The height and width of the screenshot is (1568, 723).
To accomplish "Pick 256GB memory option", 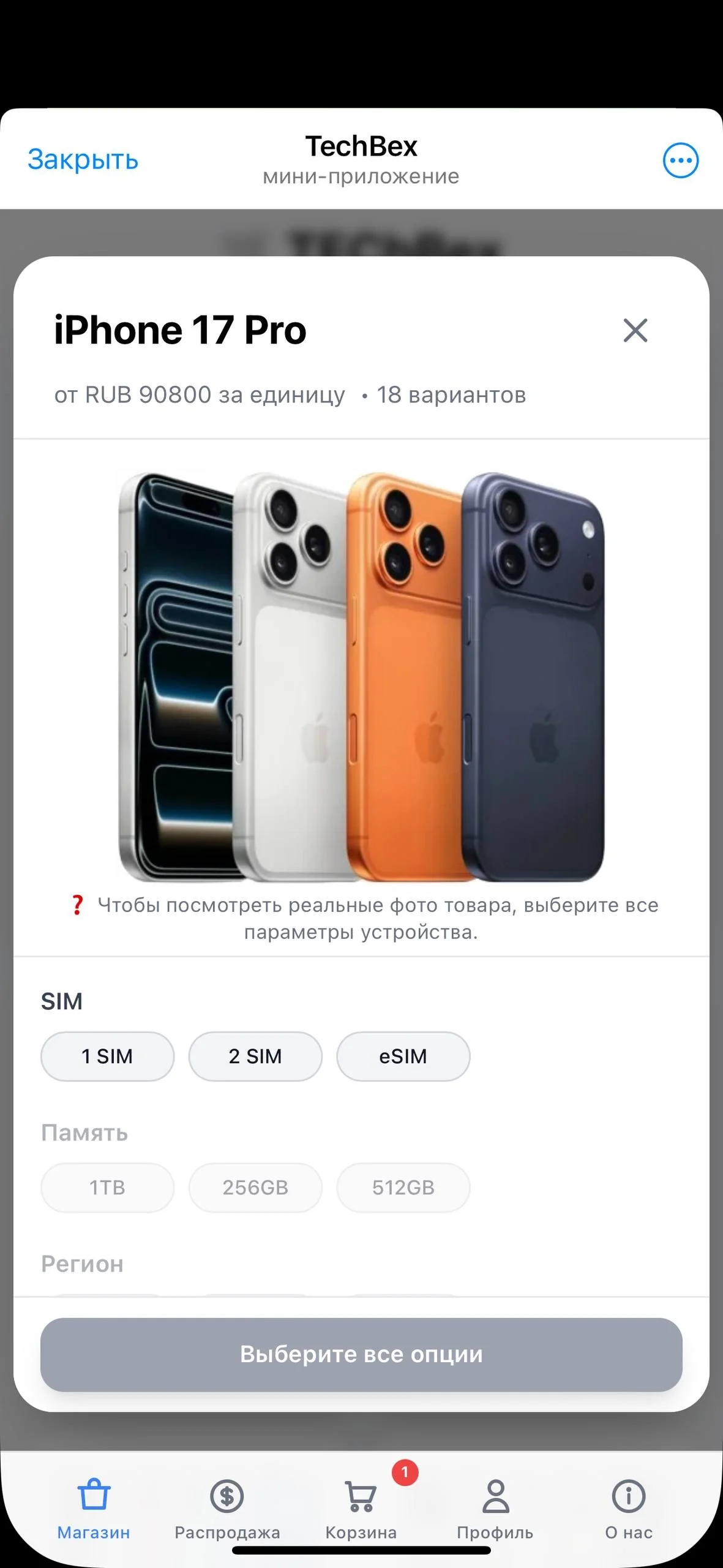I will (255, 1187).
